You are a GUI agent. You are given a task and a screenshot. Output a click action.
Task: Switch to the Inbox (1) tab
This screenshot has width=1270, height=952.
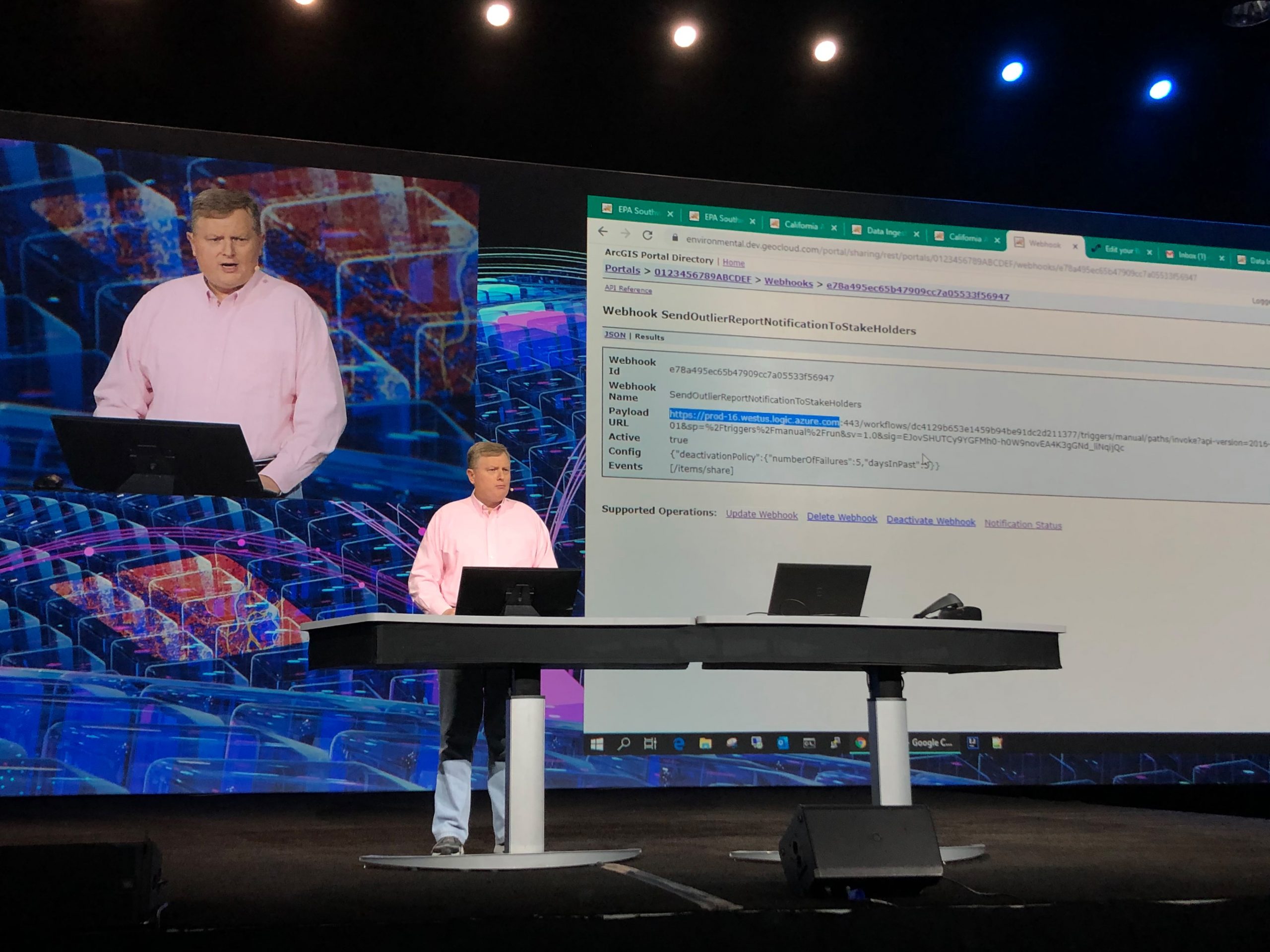tap(1191, 256)
